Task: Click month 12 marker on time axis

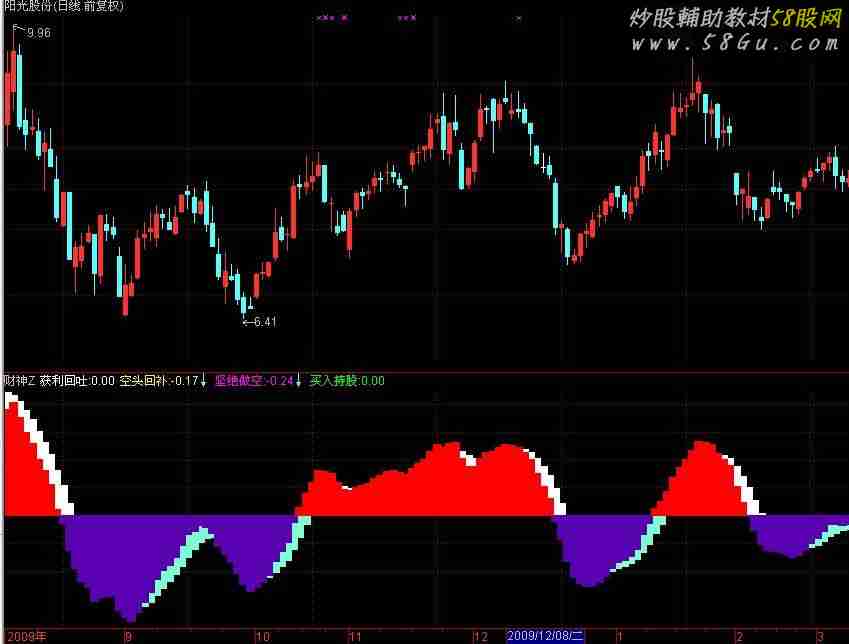Action: coord(481,636)
